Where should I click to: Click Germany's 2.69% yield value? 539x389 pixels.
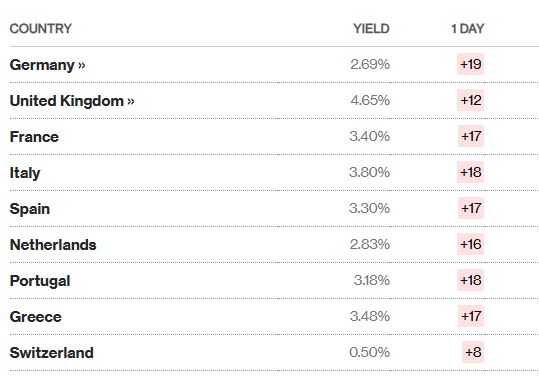[x=370, y=64]
